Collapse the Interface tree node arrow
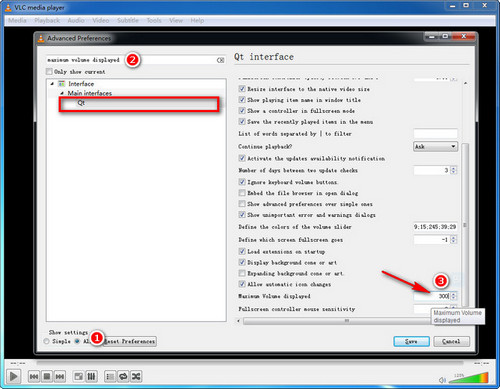This screenshot has width=500, height=389. coord(52,84)
